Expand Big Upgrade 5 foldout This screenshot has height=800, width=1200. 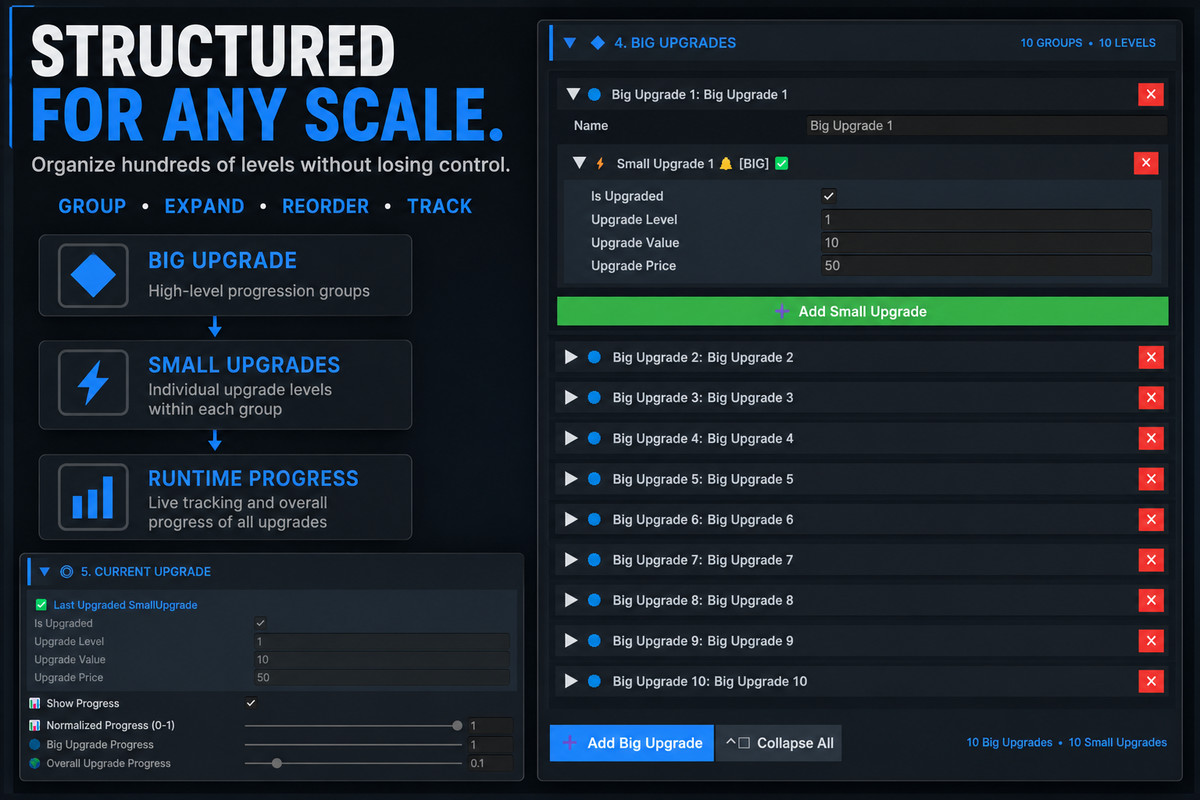(x=571, y=479)
